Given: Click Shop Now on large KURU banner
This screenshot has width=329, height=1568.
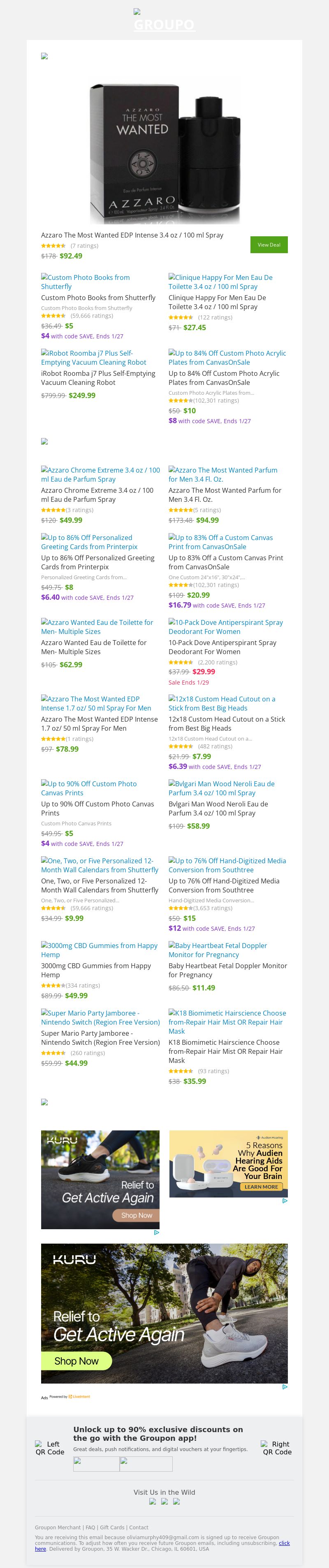Looking at the screenshot, I should (x=76, y=1361).
